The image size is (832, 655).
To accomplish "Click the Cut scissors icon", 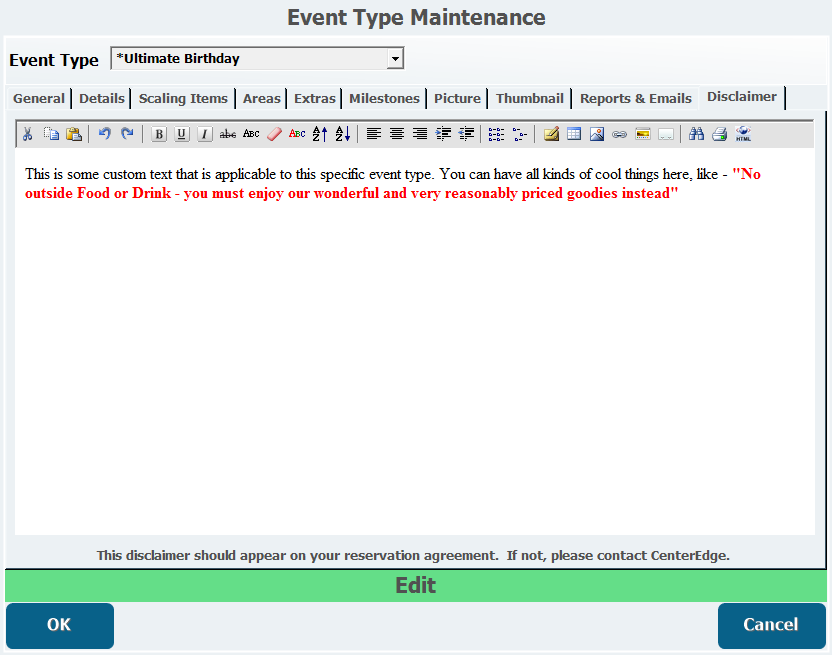I will [x=28, y=134].
